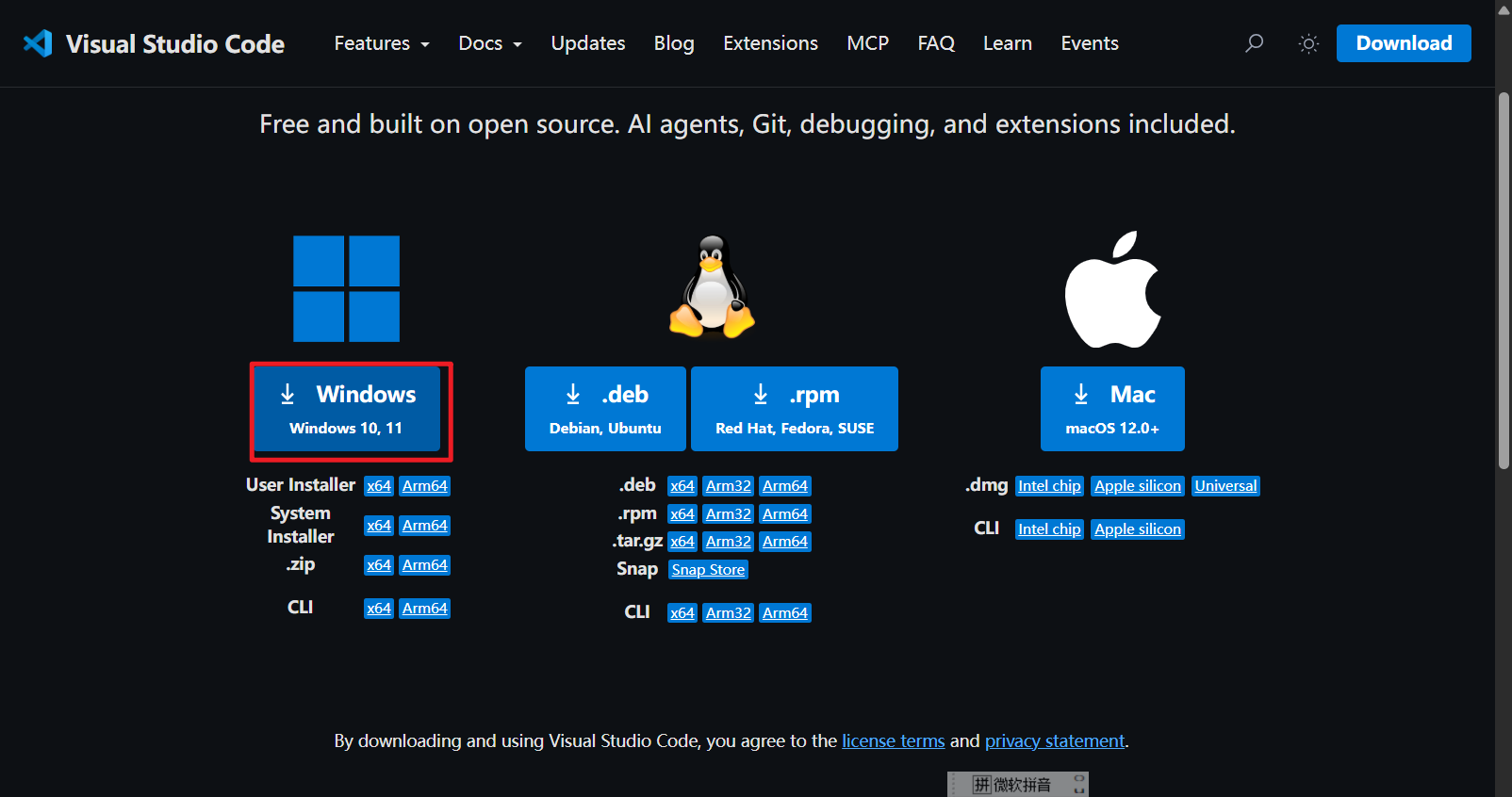Open the Updates page
Image resolution: width=1512 pixels, height=797 pixels.
click(x=588, y=43)
